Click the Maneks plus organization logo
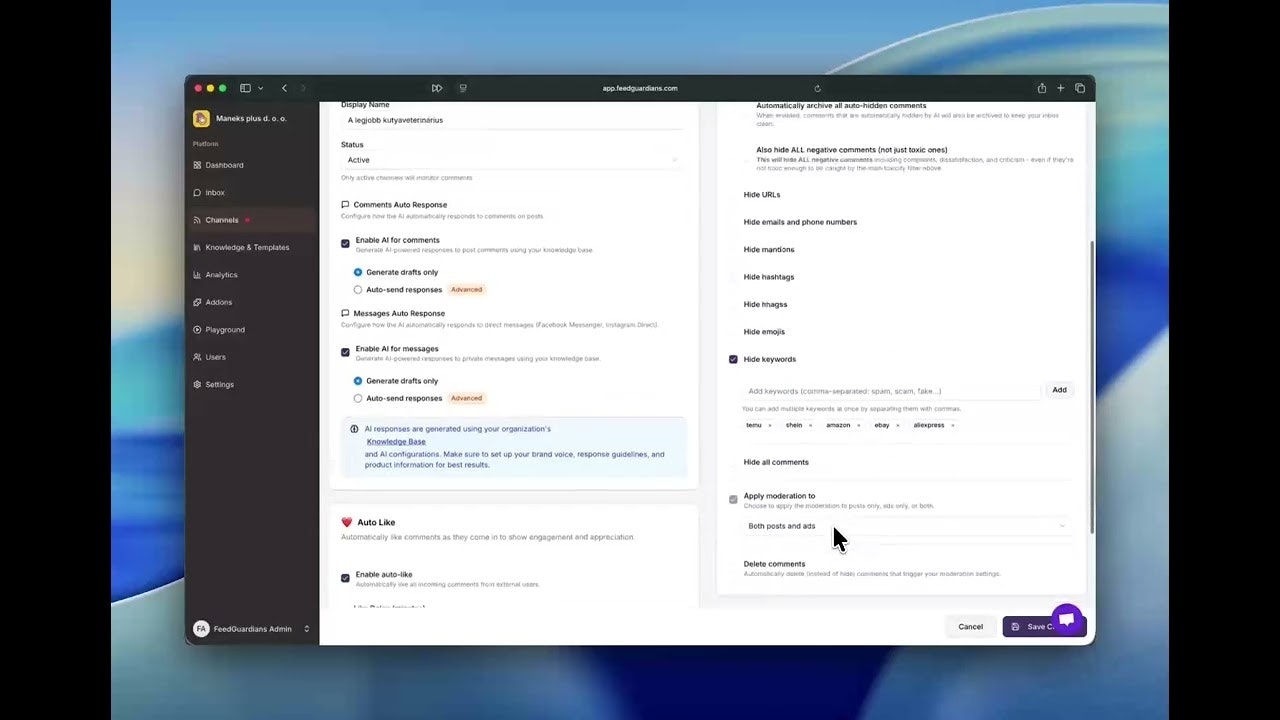 click(201, 118)
